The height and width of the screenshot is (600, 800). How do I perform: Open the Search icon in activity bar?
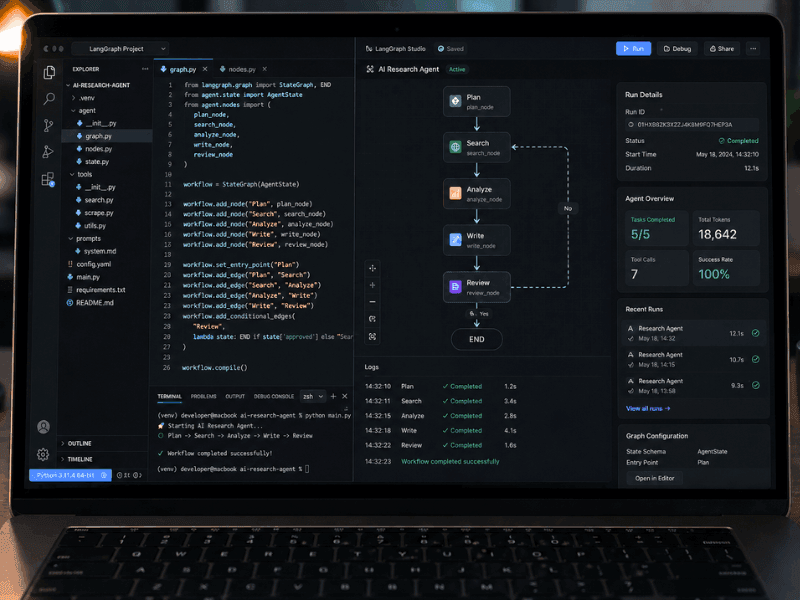[49, 98]
